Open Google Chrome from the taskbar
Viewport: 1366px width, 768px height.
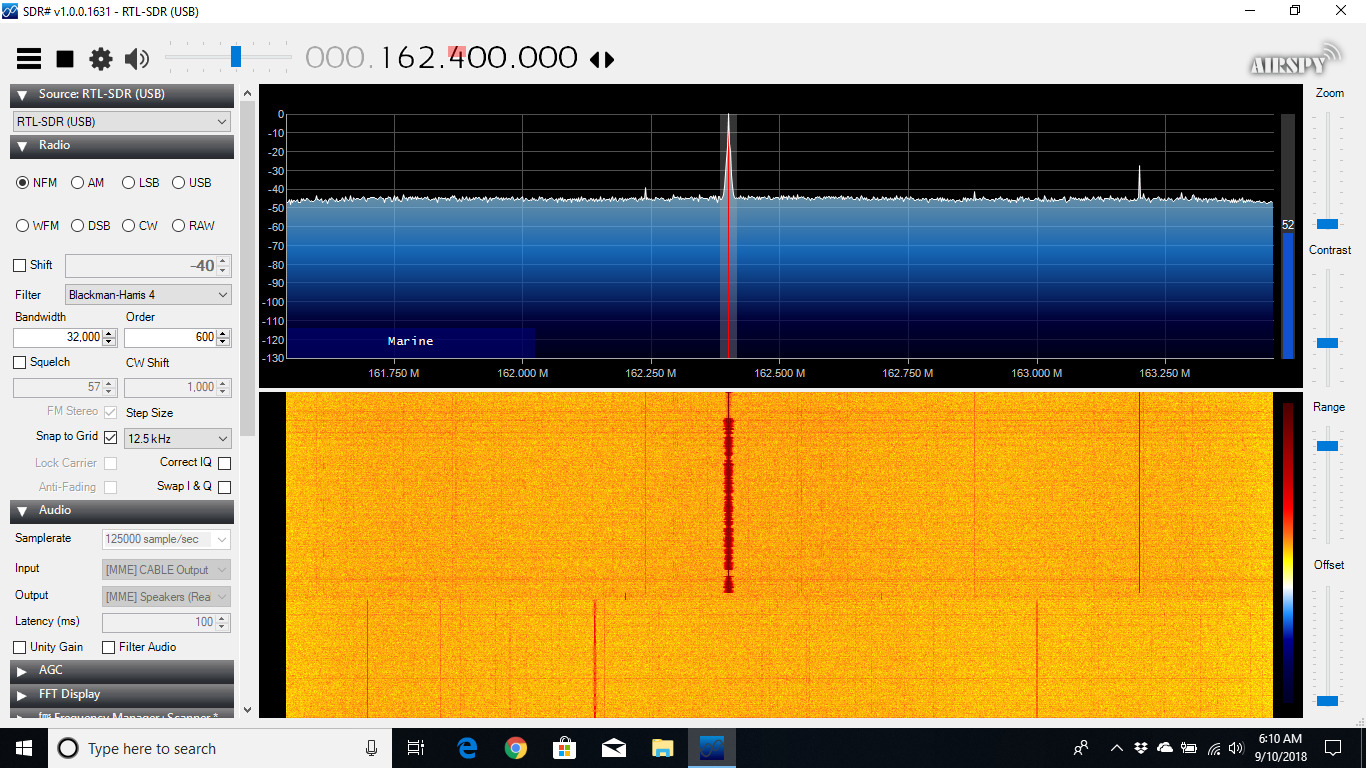click(x=516, y=748)
